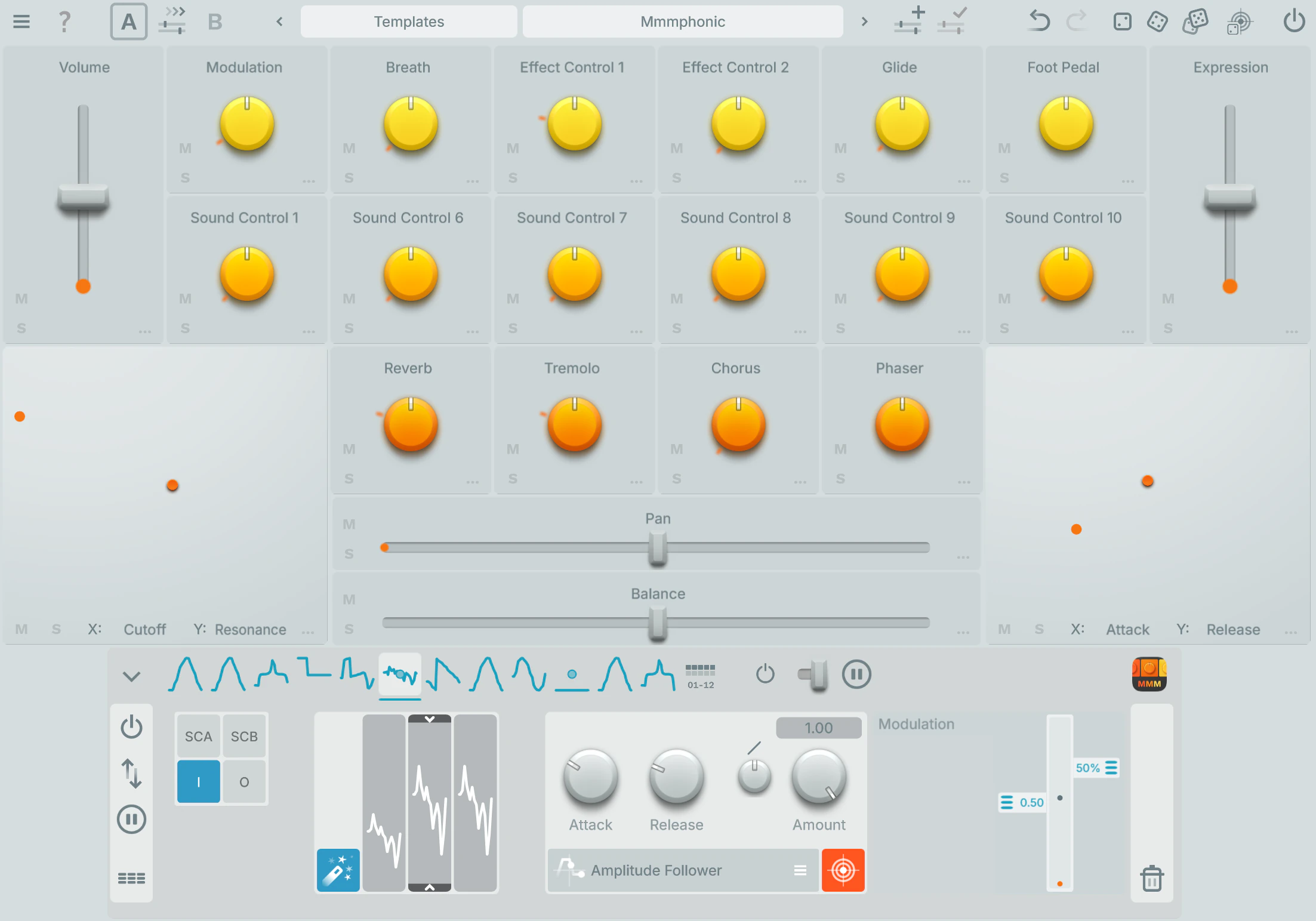Image resolution: width=1316 pixels, height=921 pixels.
Task: Click the add control sliders icon
Action: click(910, 21)
